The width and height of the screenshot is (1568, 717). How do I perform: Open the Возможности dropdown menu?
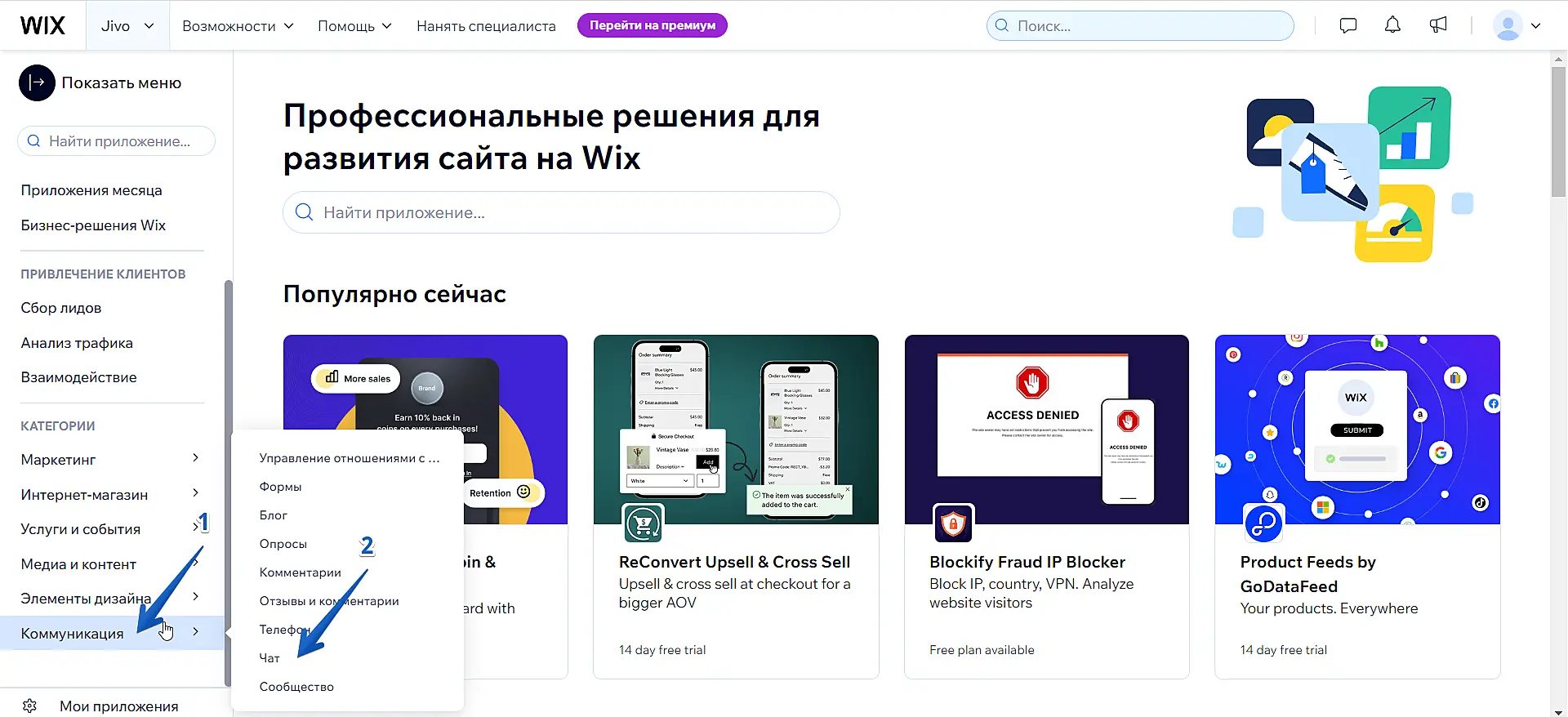238,25
